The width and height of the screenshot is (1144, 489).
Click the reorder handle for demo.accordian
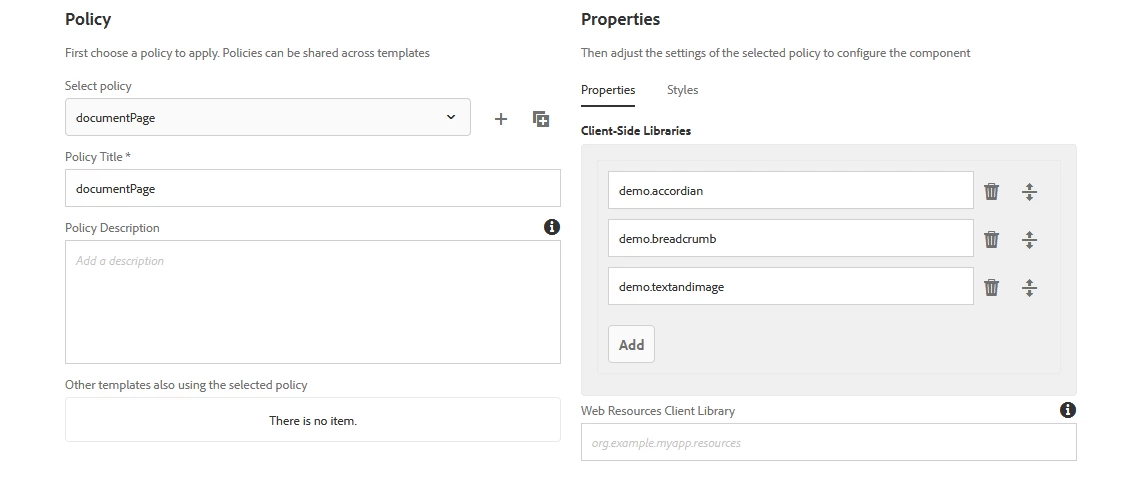point(1029,191)
